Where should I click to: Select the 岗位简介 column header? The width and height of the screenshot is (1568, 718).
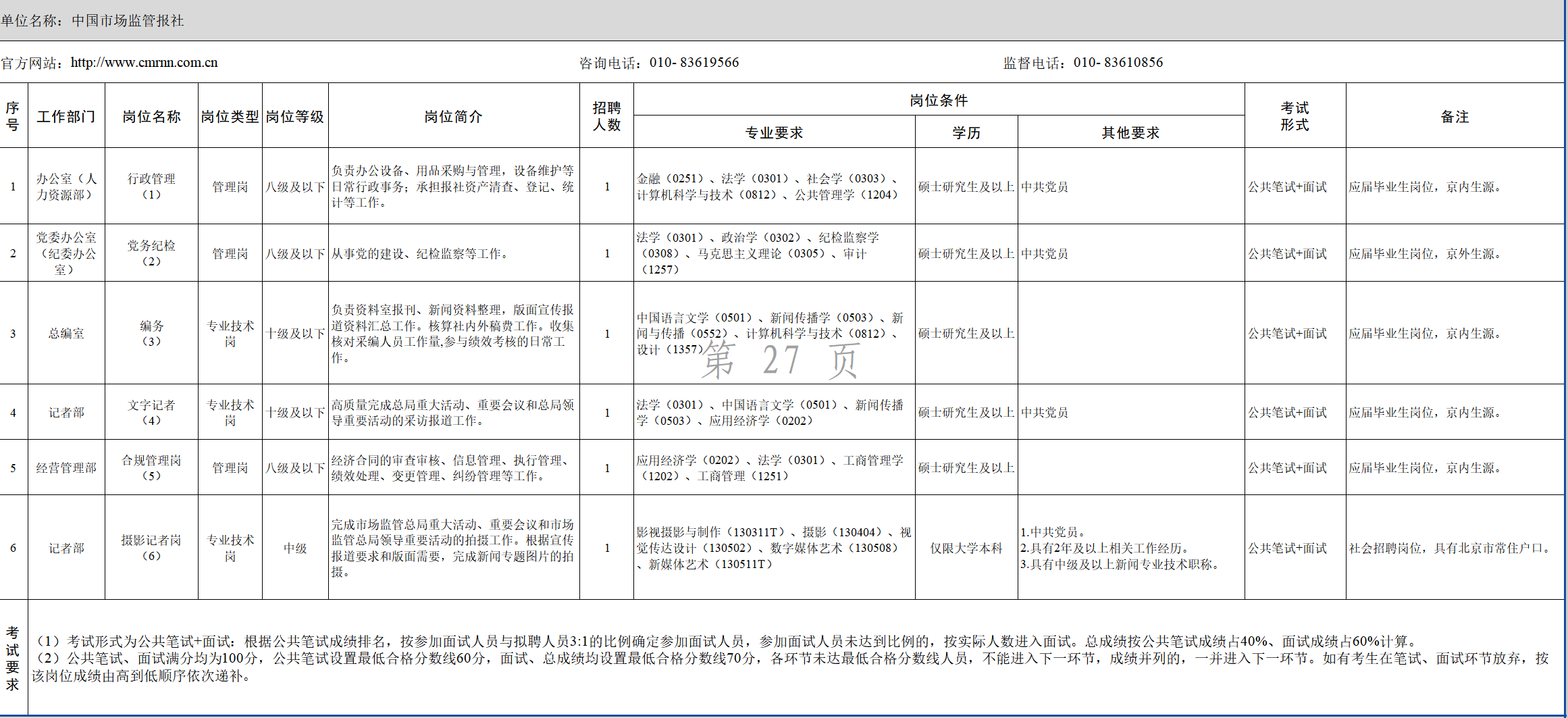(x=453, y=117)
